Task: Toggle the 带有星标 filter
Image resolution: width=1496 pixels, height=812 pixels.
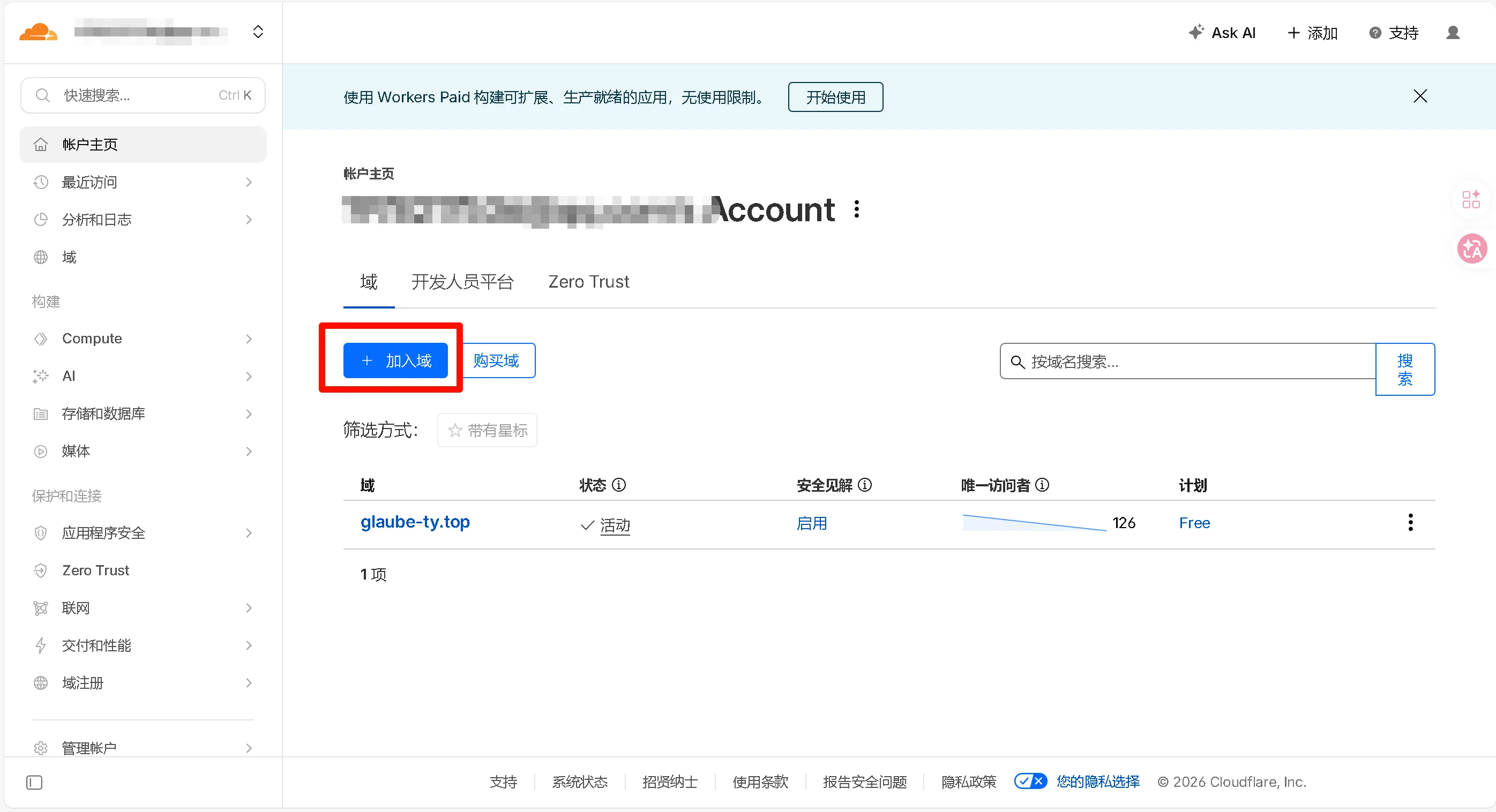Action: pos(487,430)
